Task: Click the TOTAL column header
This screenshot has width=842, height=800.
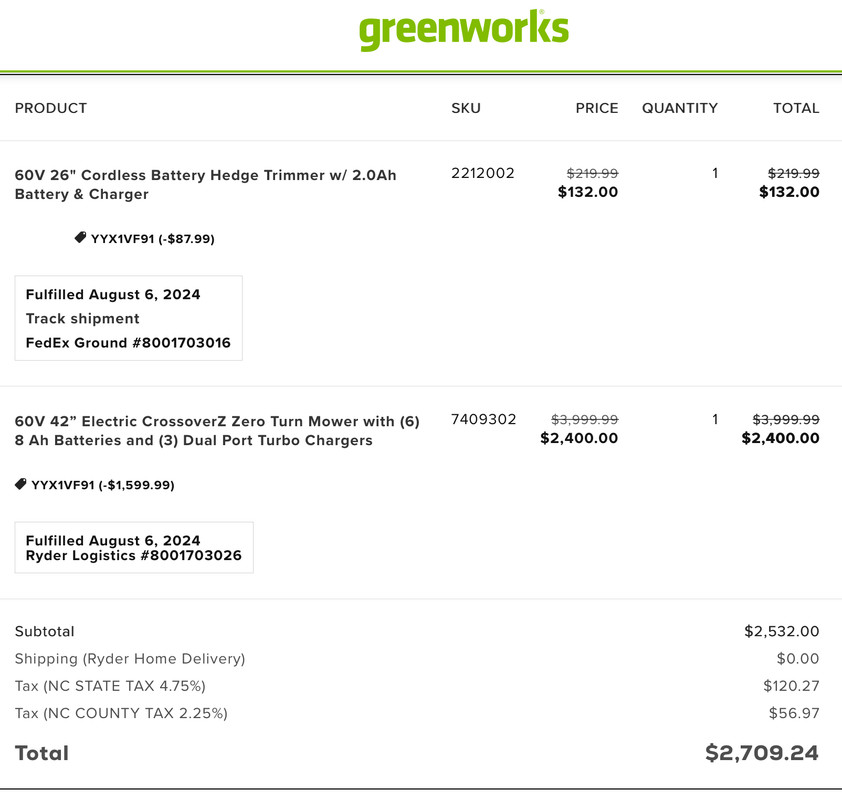Action: pyautogui.click(x=796, y=108)
